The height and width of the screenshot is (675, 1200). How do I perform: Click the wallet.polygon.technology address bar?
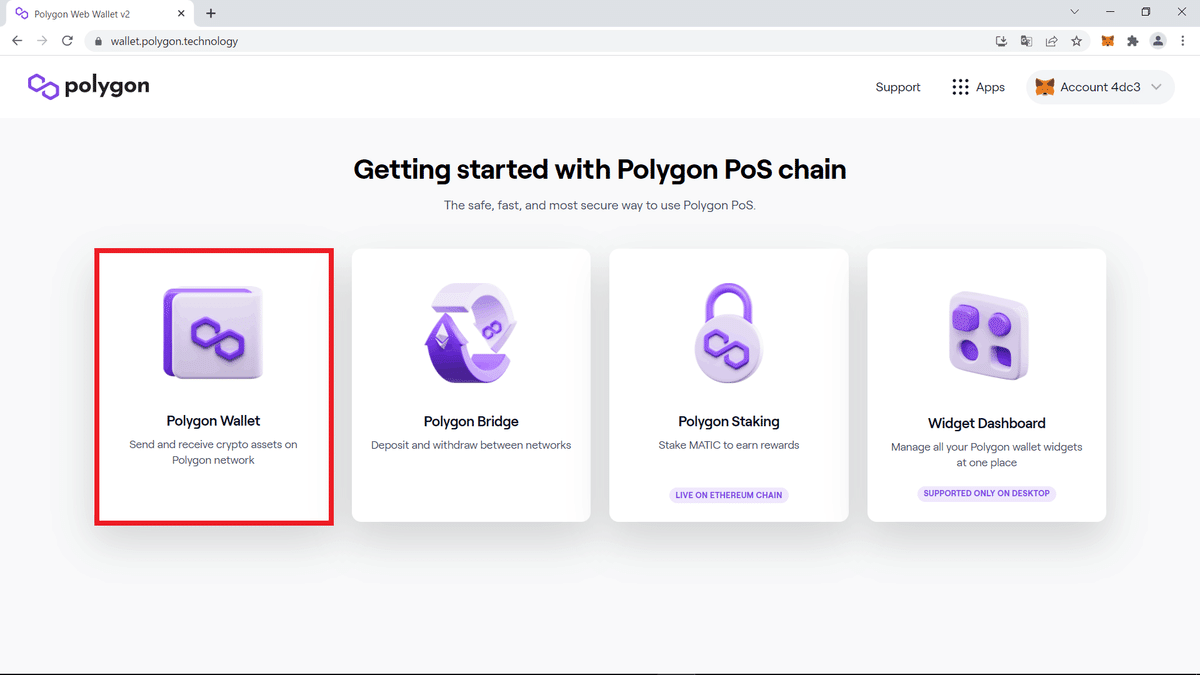(x=540, y=41)
